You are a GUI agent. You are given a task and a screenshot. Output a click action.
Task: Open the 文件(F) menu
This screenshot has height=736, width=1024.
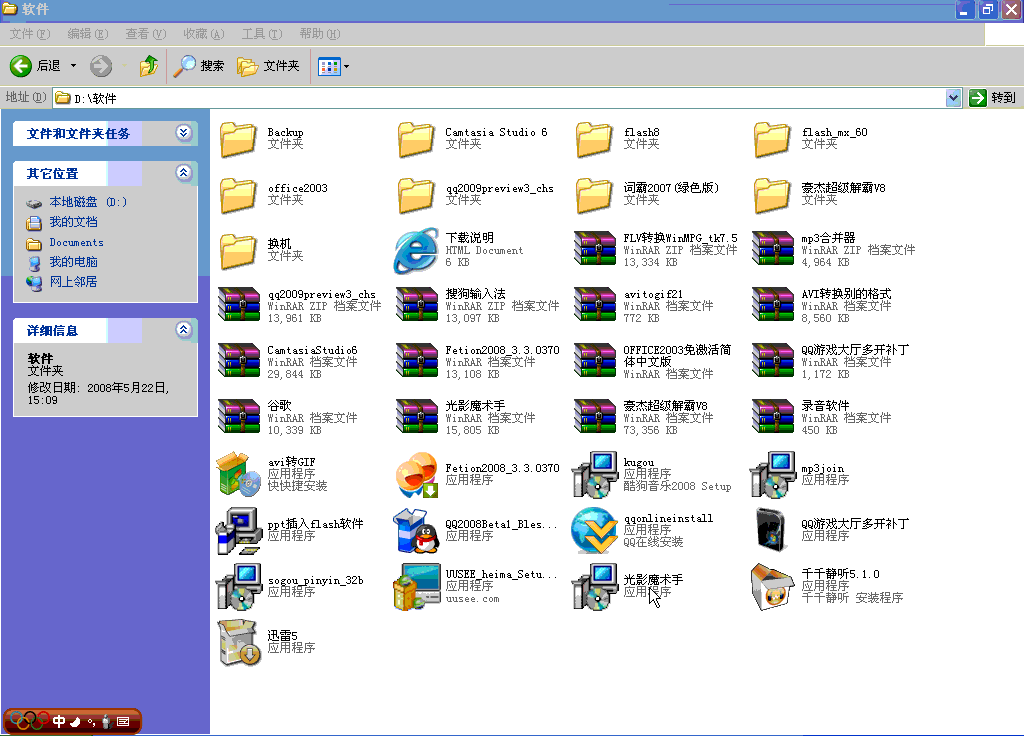click(29, 34)
